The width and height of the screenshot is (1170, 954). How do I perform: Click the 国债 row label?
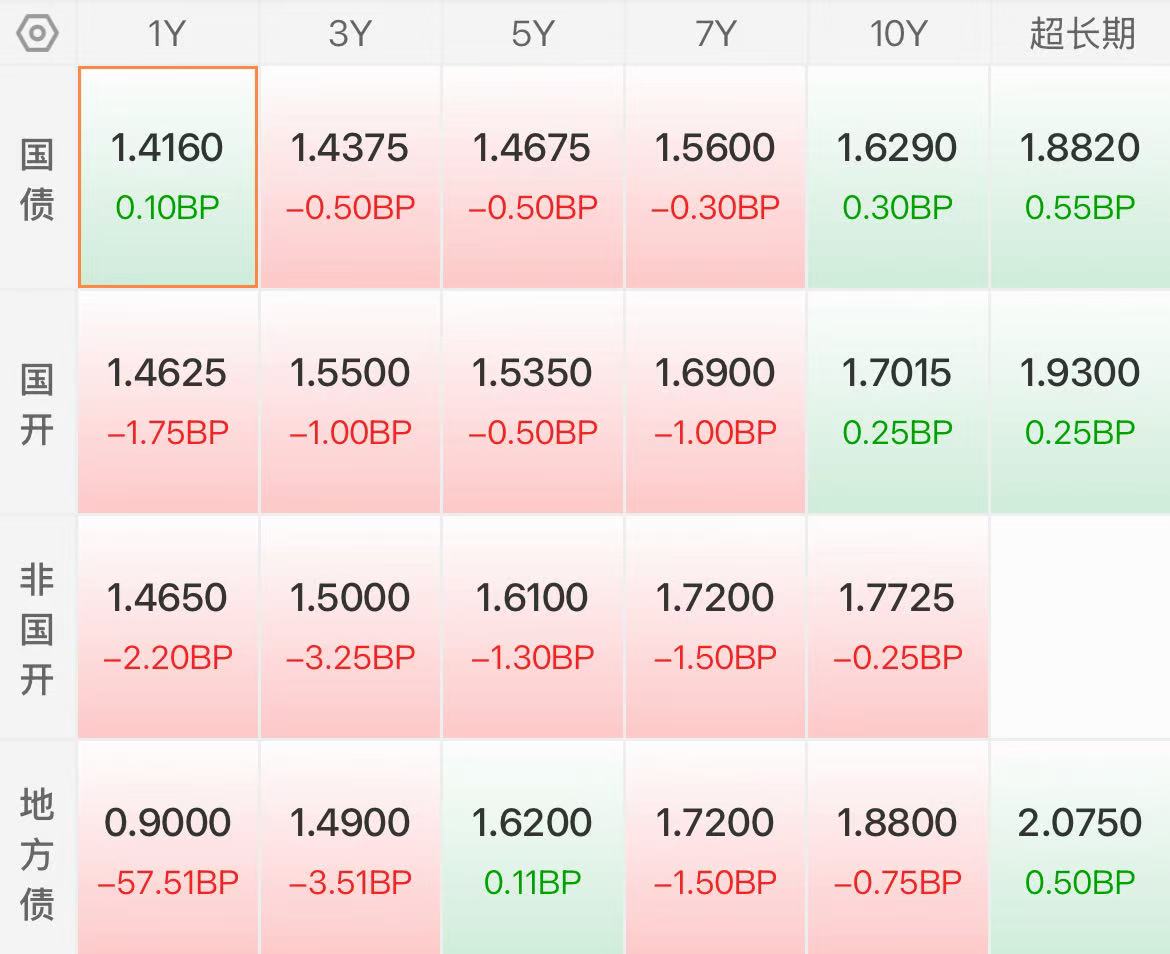coord(37,178)
